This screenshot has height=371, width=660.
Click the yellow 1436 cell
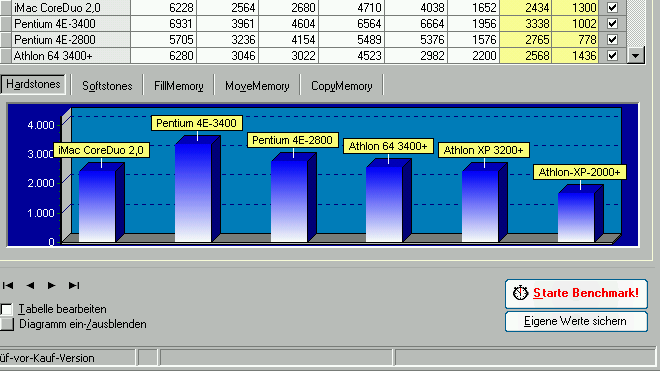[x=575, y=56]
